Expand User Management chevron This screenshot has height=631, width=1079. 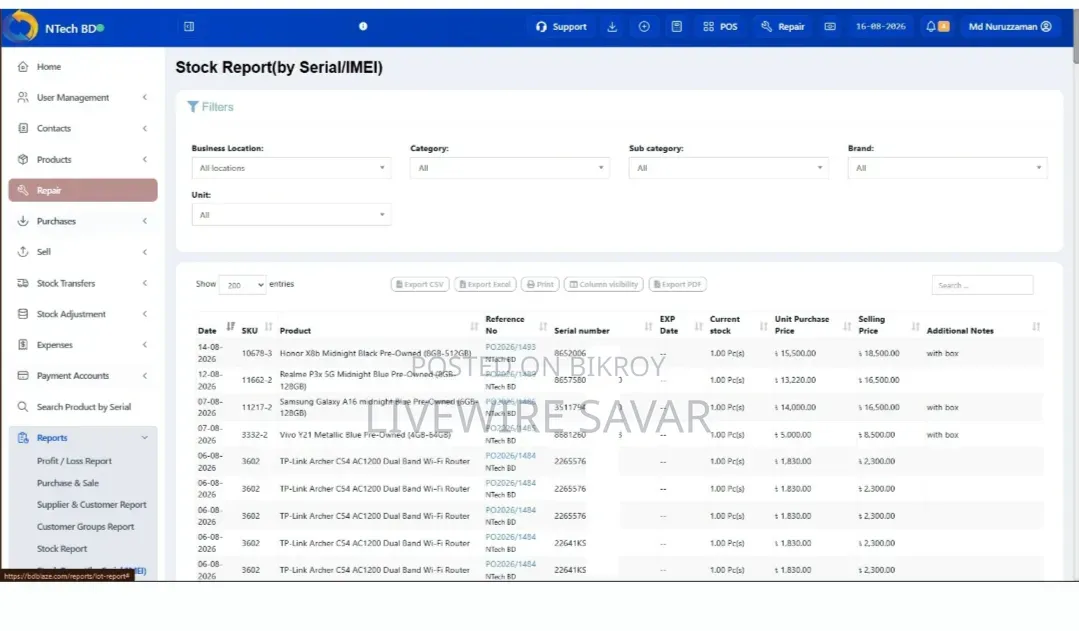point(145,98)
